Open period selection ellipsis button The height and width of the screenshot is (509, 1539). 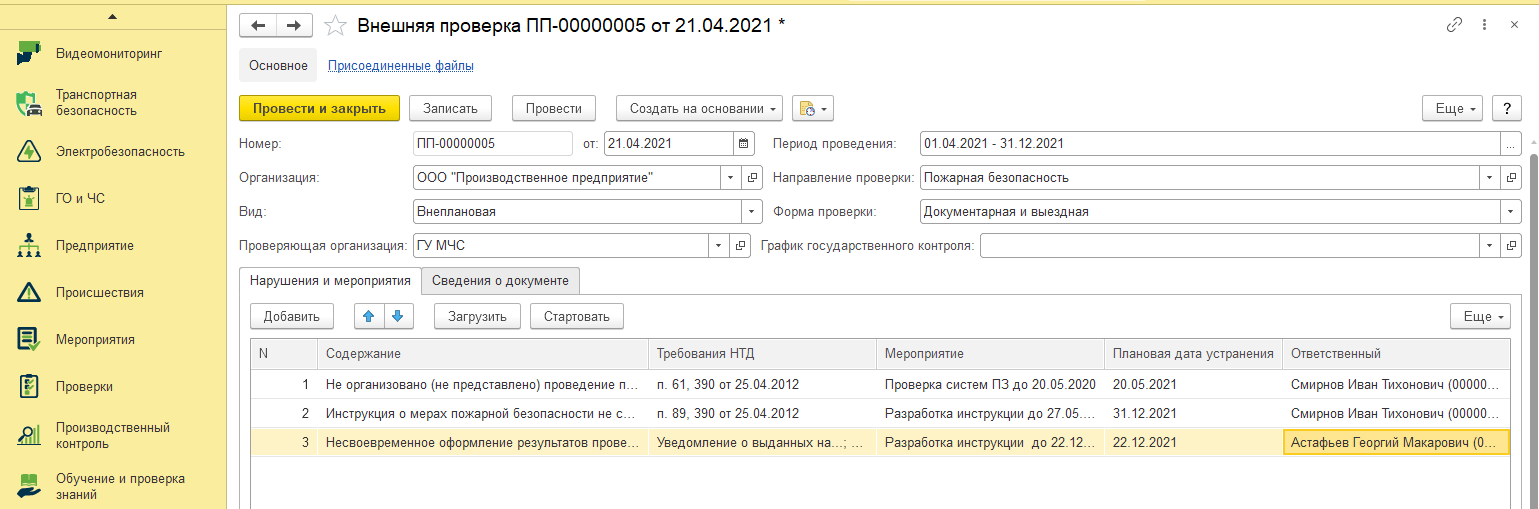1511,143
